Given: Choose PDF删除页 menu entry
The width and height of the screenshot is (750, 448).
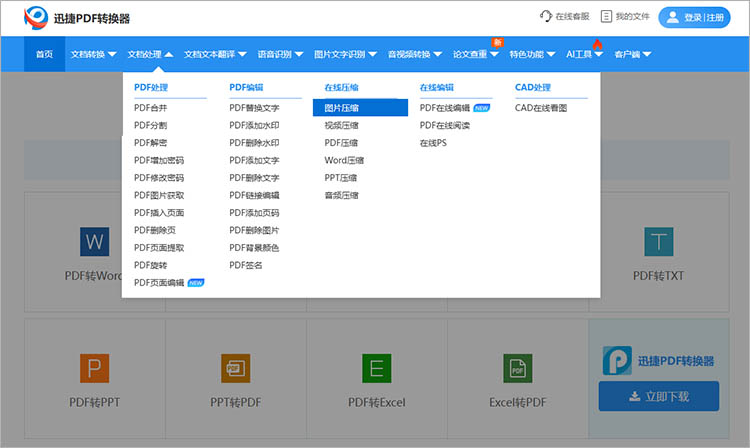Looking at the screenshot, I should coord(154,230).
